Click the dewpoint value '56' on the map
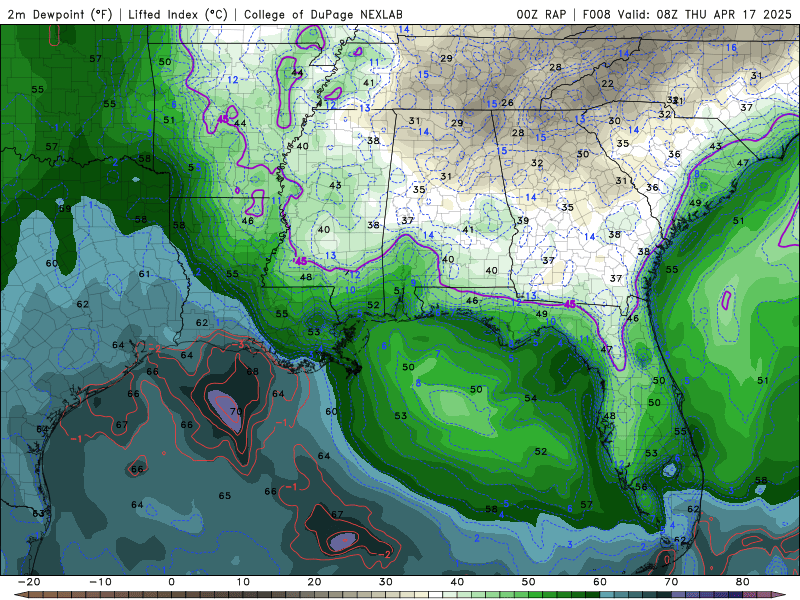The image size is (800, 600). (x=641, y=487)
